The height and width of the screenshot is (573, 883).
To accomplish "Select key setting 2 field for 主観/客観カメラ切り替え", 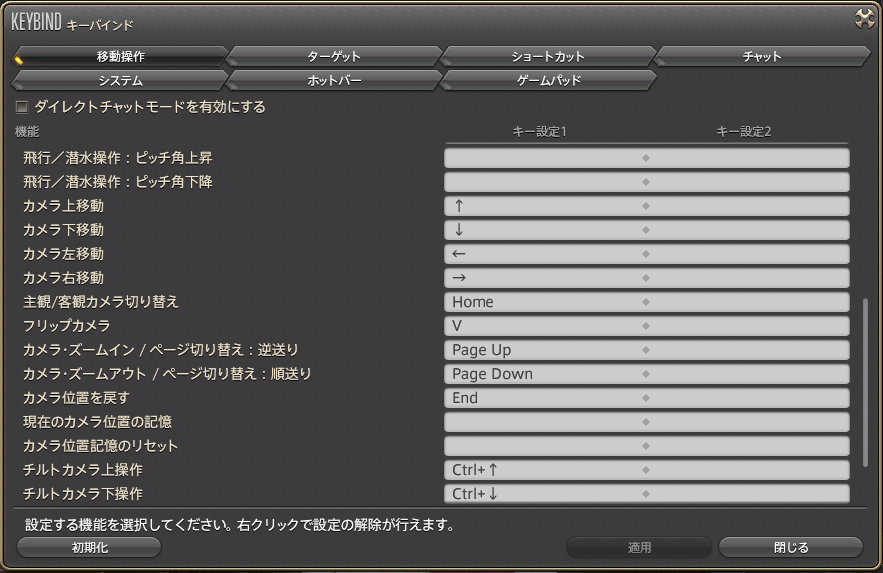I will pyautogui.click(x=748, y=302).
